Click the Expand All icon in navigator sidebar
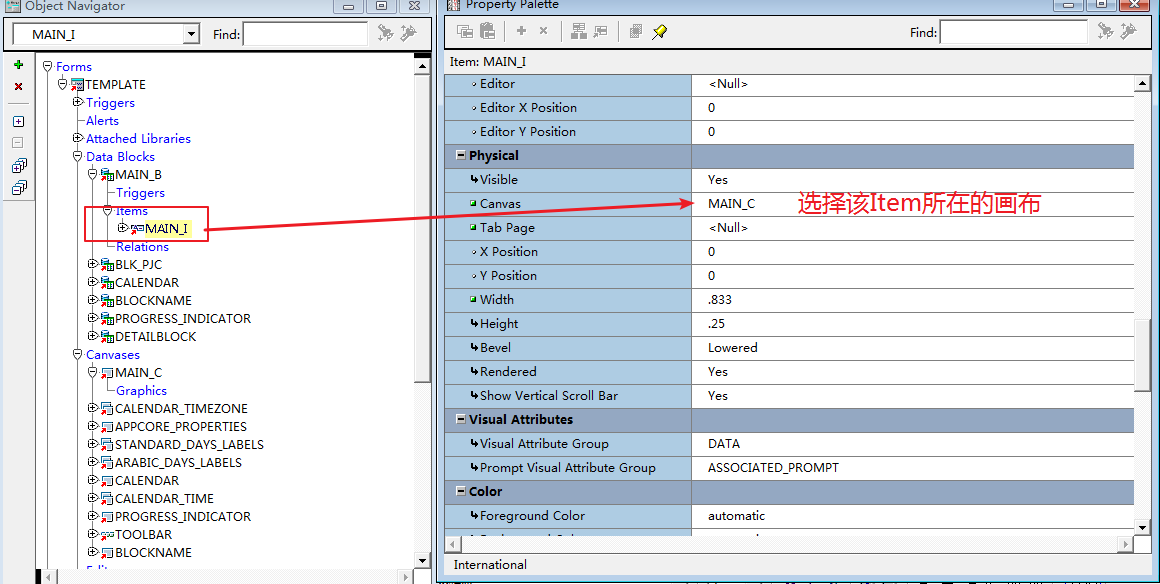Screen dimensions: 1160x584 point(19,166)
